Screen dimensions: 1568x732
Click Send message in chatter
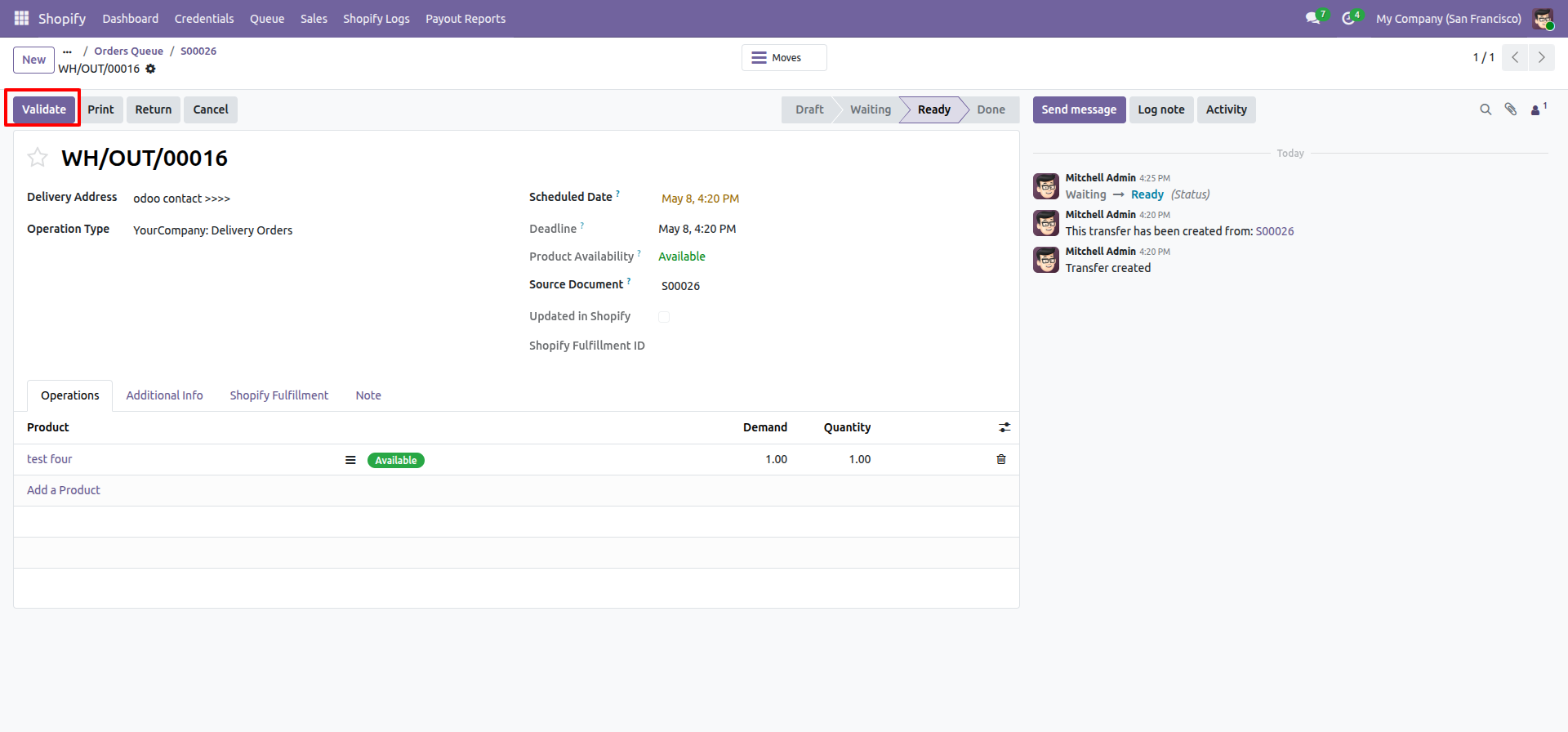(1079, 109)
